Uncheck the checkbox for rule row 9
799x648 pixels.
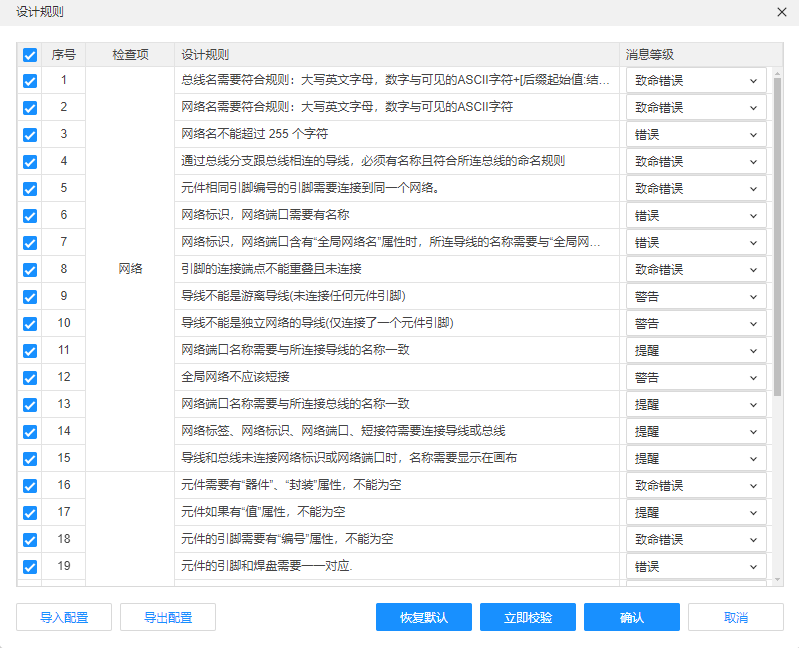coord(30,297)
